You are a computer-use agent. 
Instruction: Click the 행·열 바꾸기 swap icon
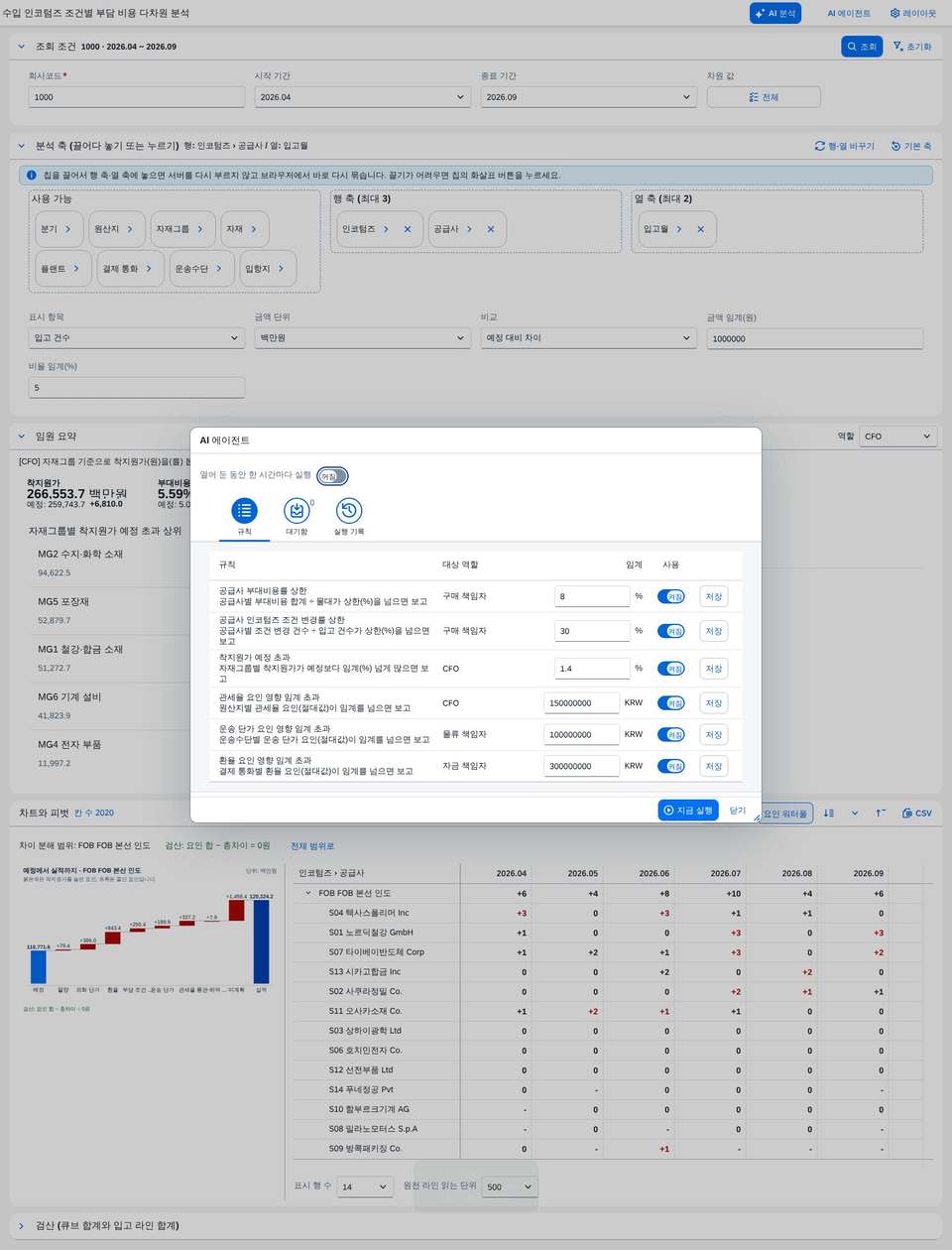pos(845,146)
